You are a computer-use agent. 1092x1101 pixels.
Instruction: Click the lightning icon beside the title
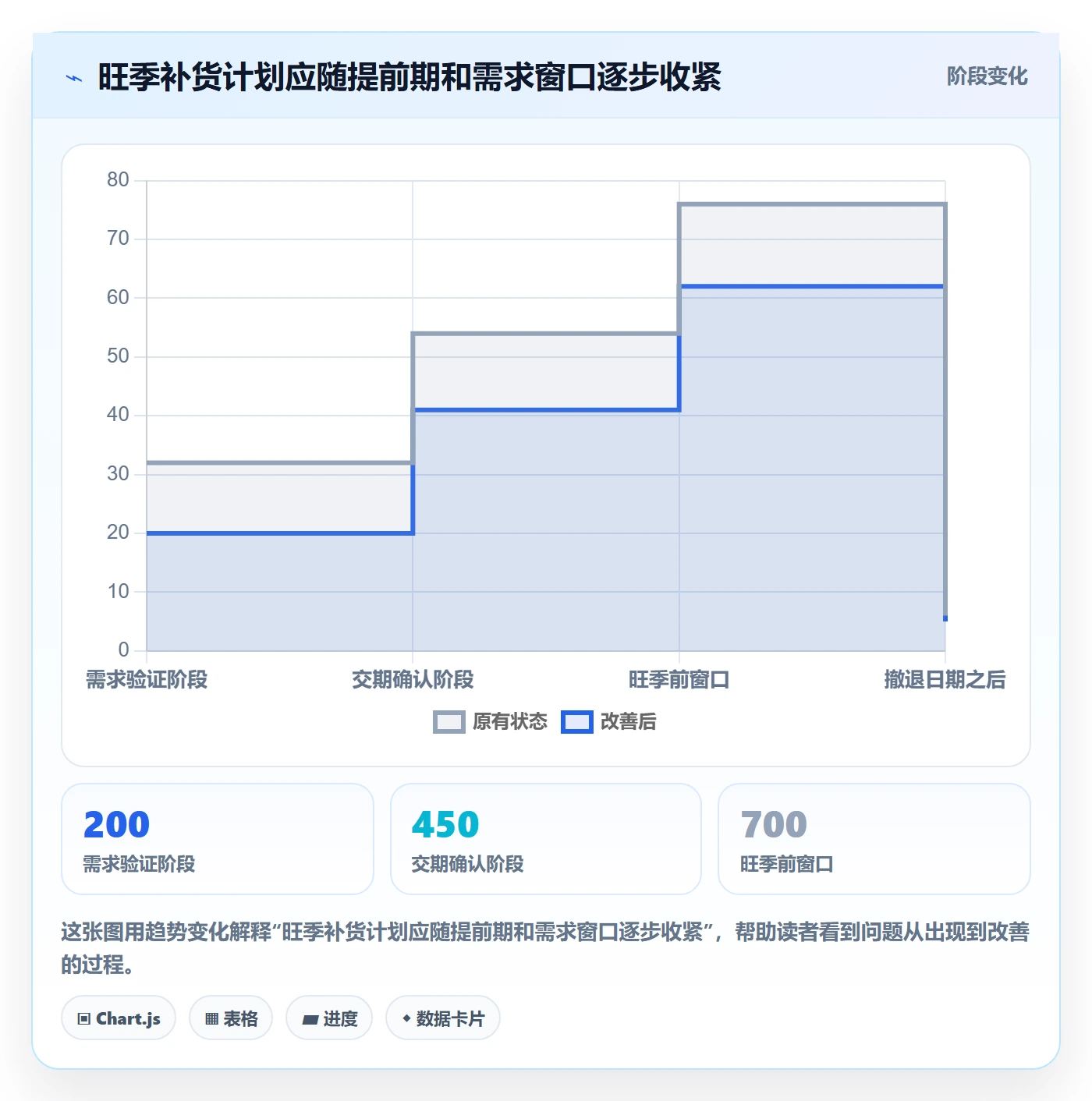[x=74, y=78]
